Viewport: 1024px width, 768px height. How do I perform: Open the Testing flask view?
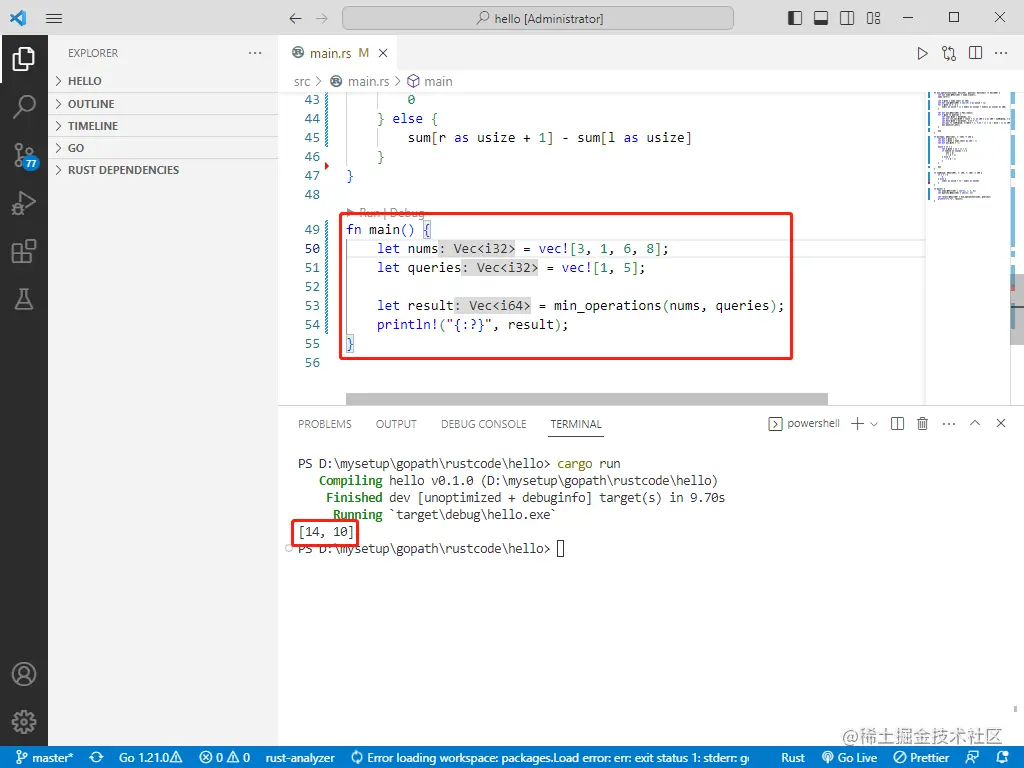click(24, 299)
